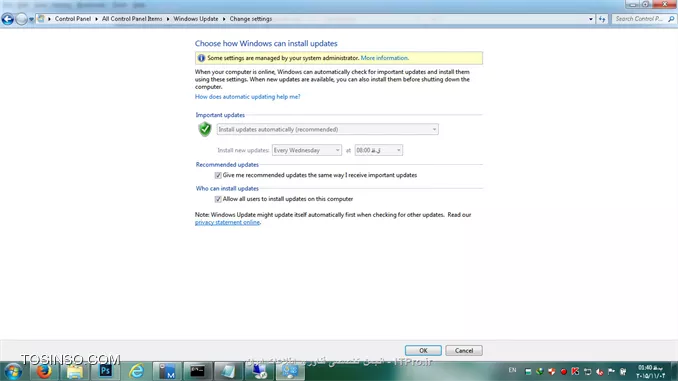Expand arrow after Windows Update breadcrumb
Screen dimensions: 678x381
(224, 19)
